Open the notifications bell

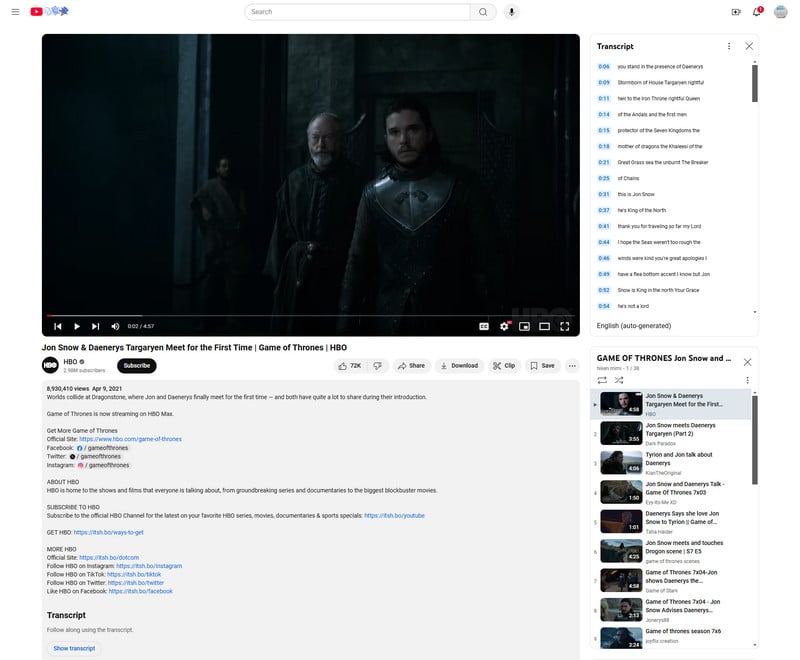757,11
